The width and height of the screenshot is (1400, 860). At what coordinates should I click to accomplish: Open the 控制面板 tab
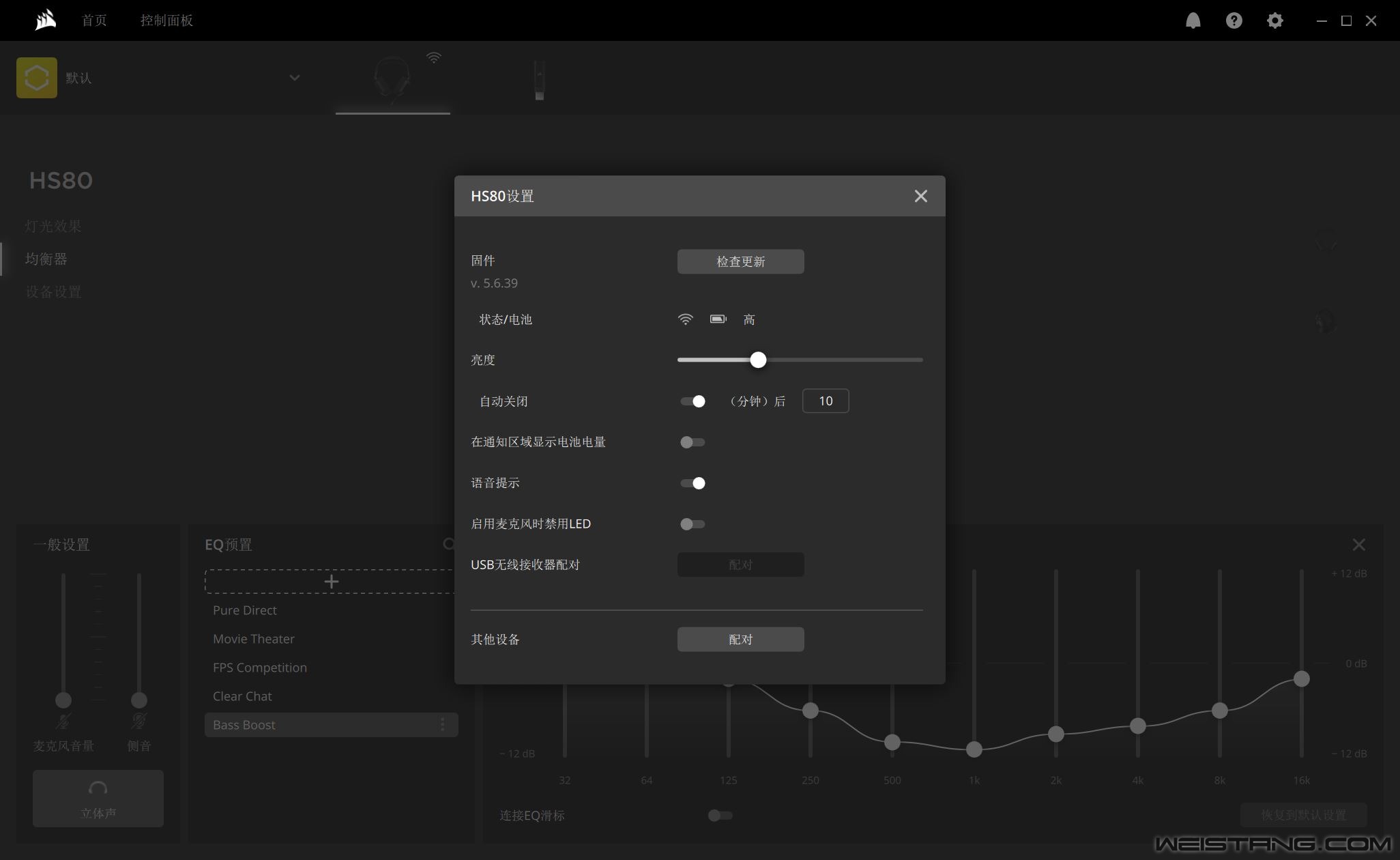[x=166, y=20]
